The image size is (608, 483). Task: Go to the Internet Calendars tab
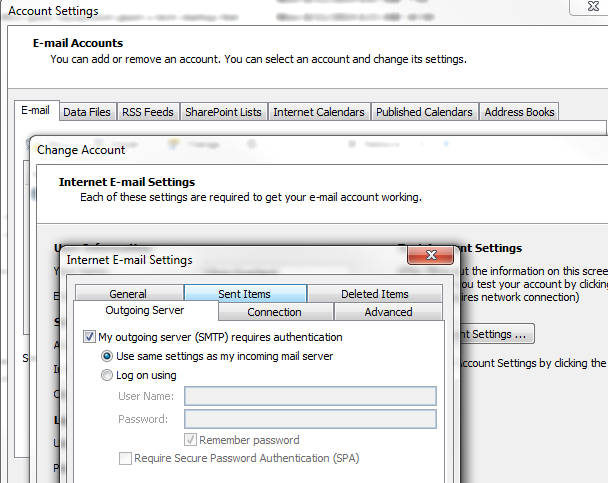[x=319, y=112]
